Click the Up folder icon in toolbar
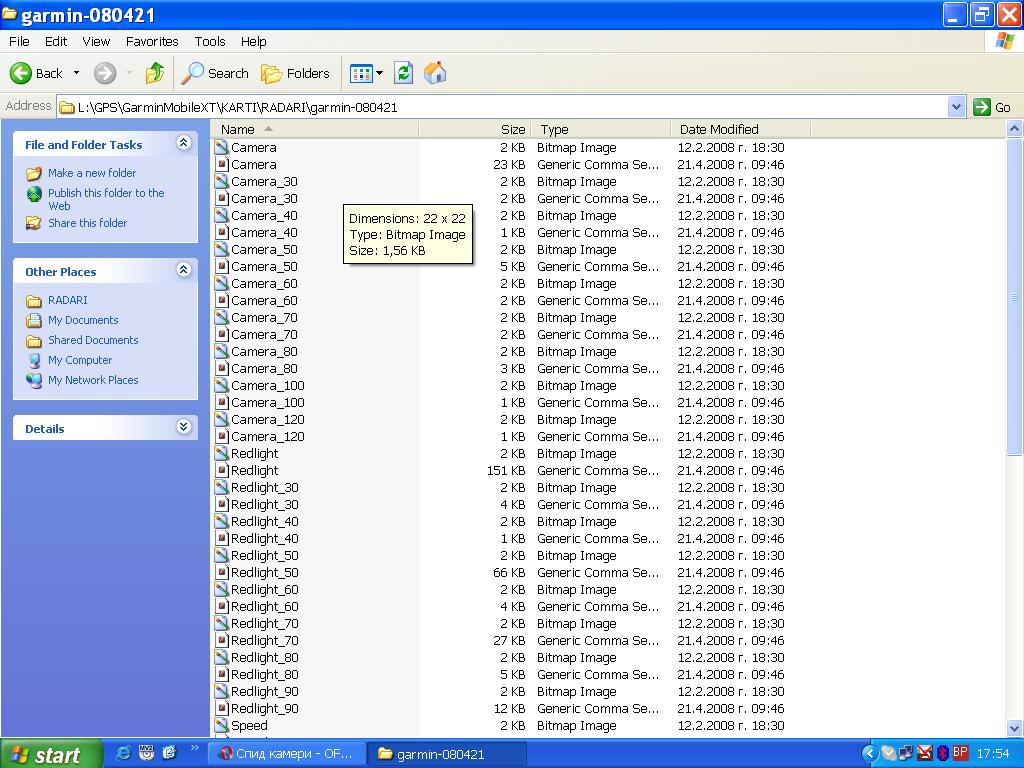This screenshot has height=768, width=1024. pyautogui.click(x=154, y=73)
